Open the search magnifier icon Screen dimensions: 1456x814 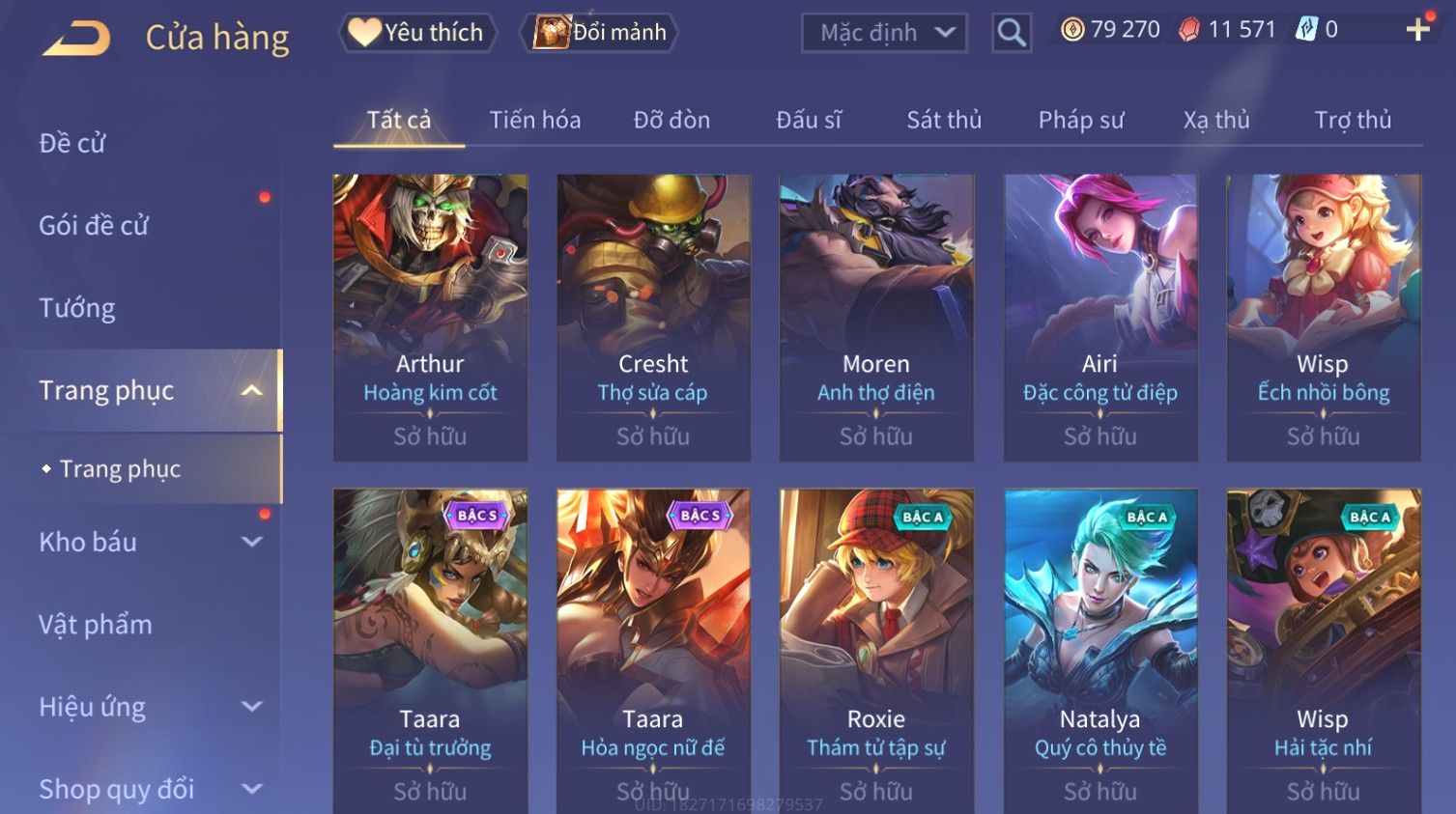tap(1012, 33)
